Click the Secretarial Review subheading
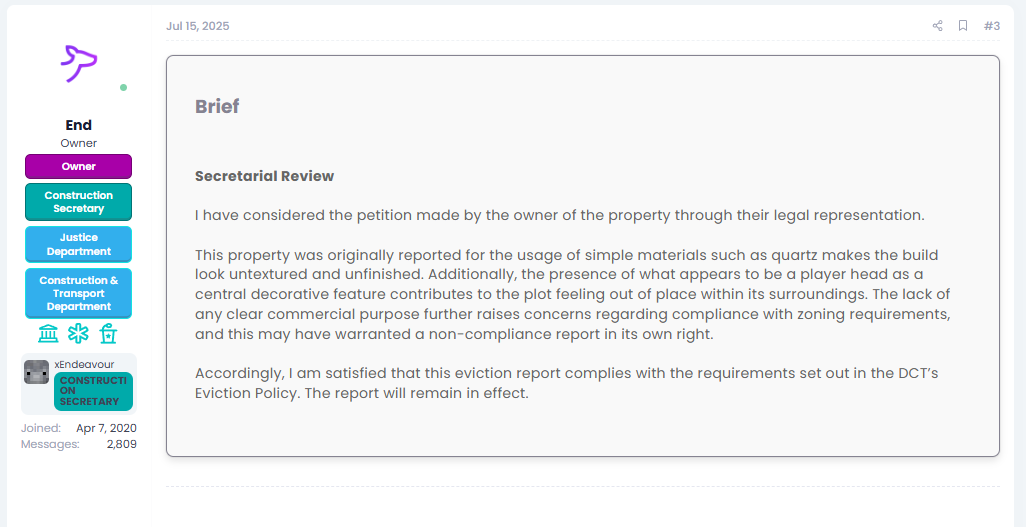 [264, 176]
